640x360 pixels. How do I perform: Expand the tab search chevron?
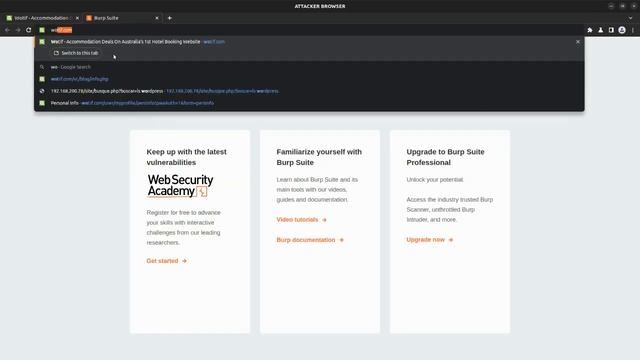pyautogui.click(x=631, y=18)
